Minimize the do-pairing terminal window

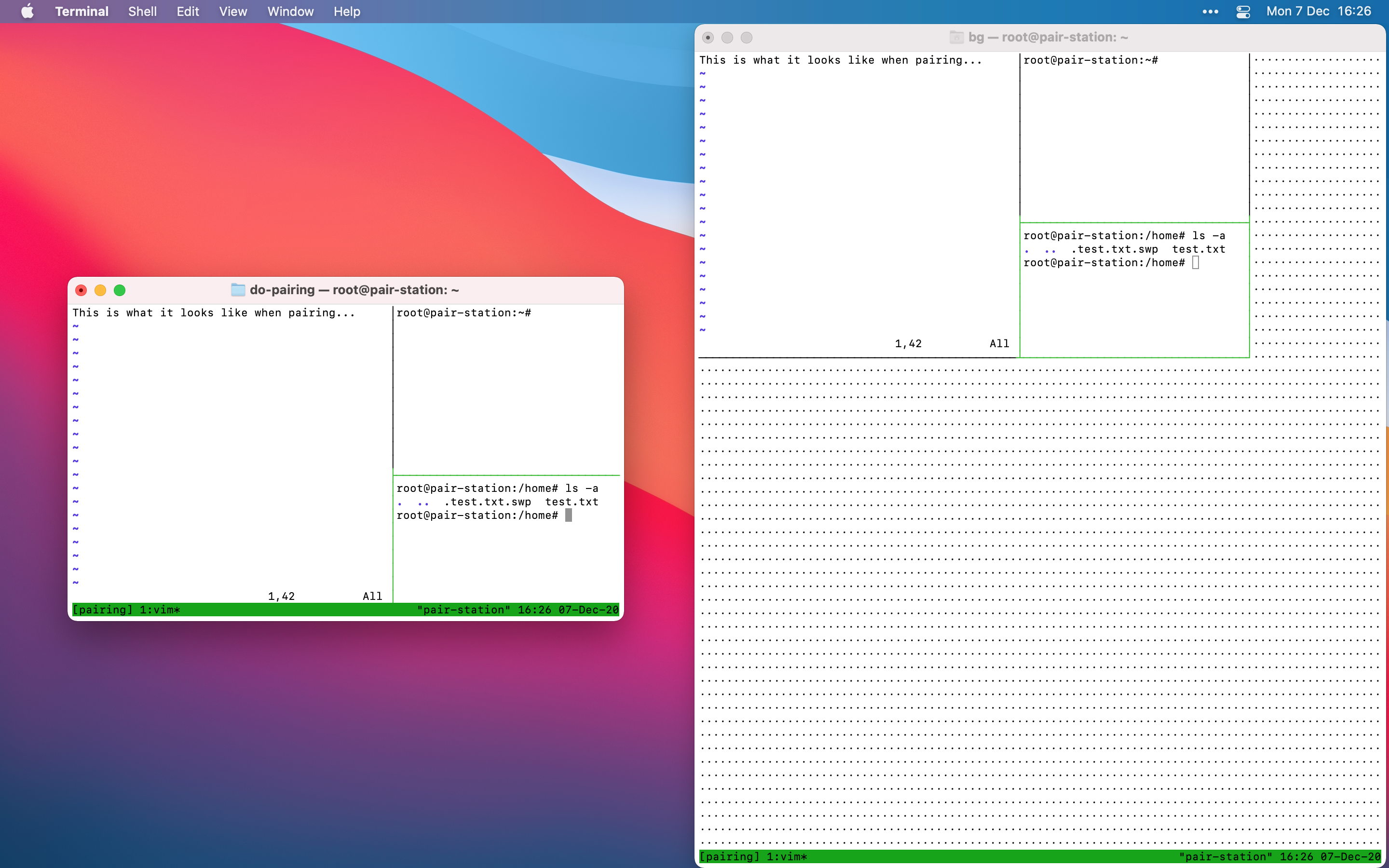pos(100,290)
